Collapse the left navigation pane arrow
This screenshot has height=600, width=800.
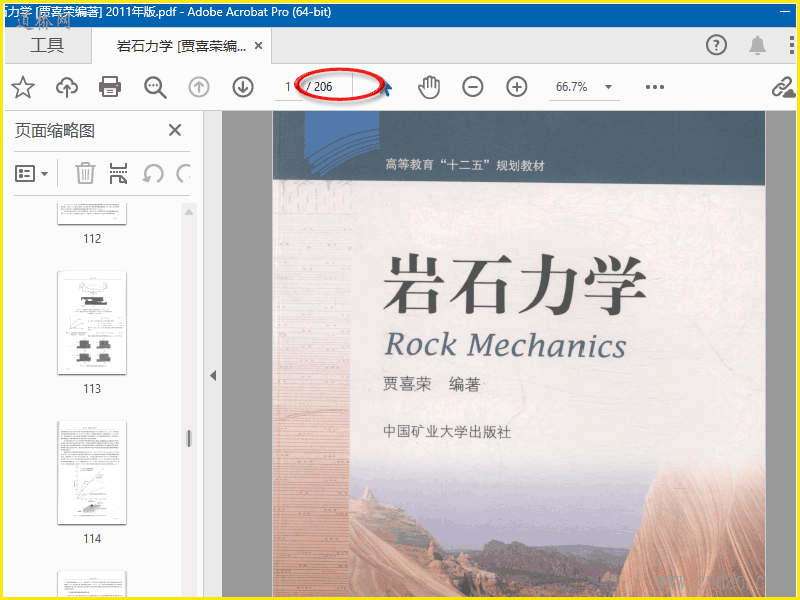tap(213, 376)
